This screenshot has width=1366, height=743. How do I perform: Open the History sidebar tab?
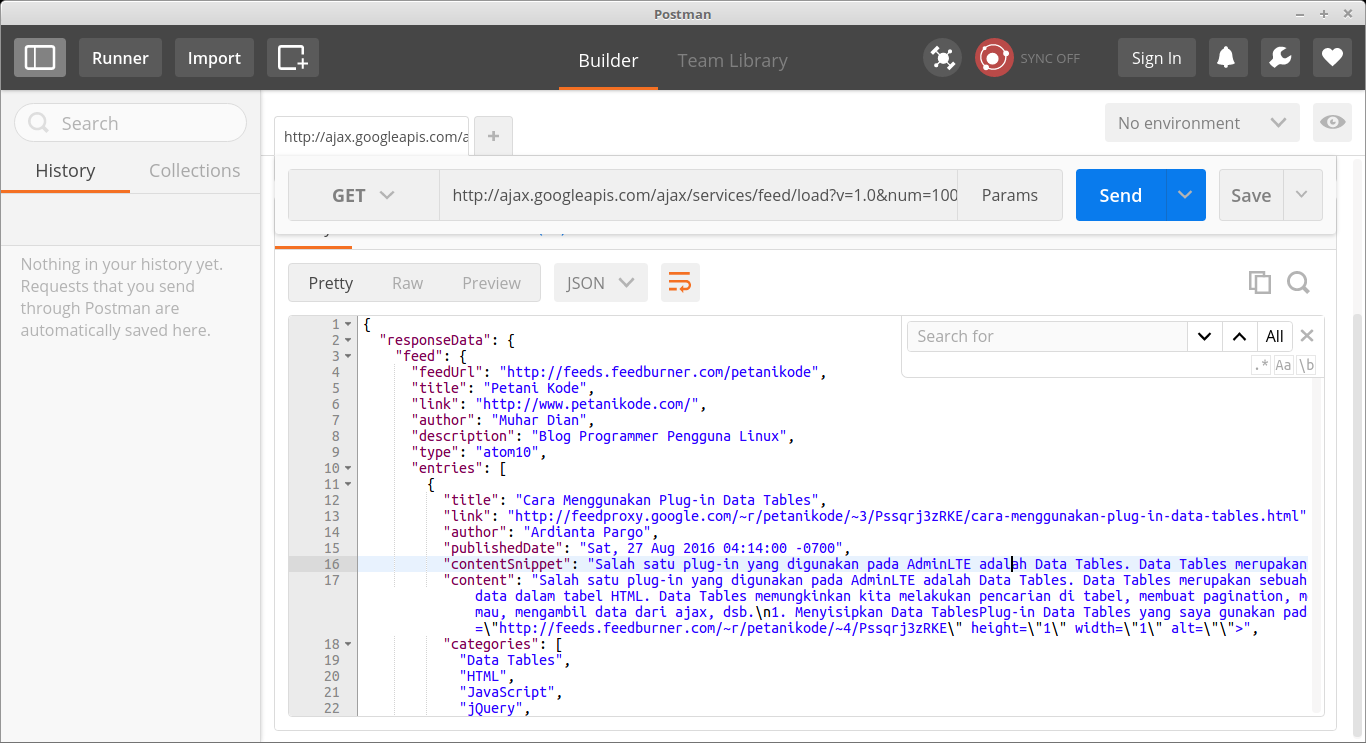[65, 171]
